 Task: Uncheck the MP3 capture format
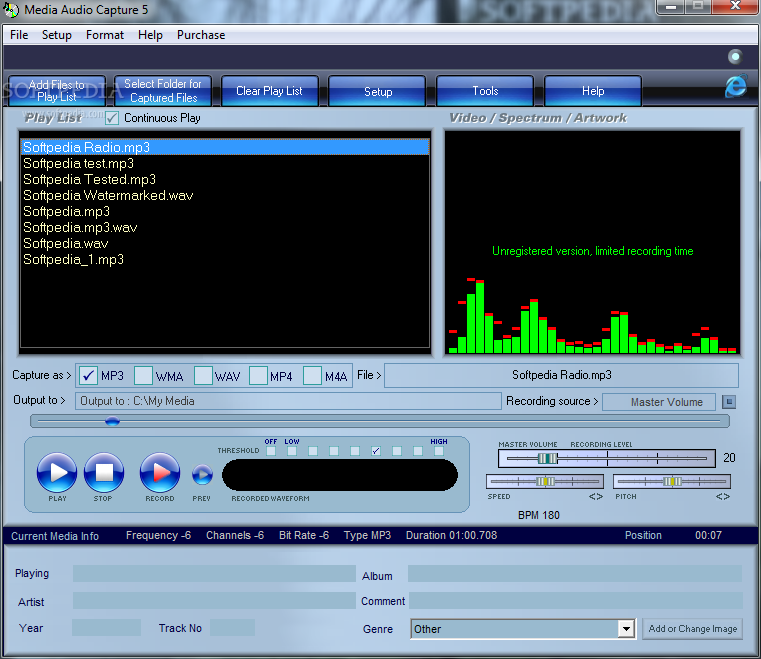tap(88, 376)
